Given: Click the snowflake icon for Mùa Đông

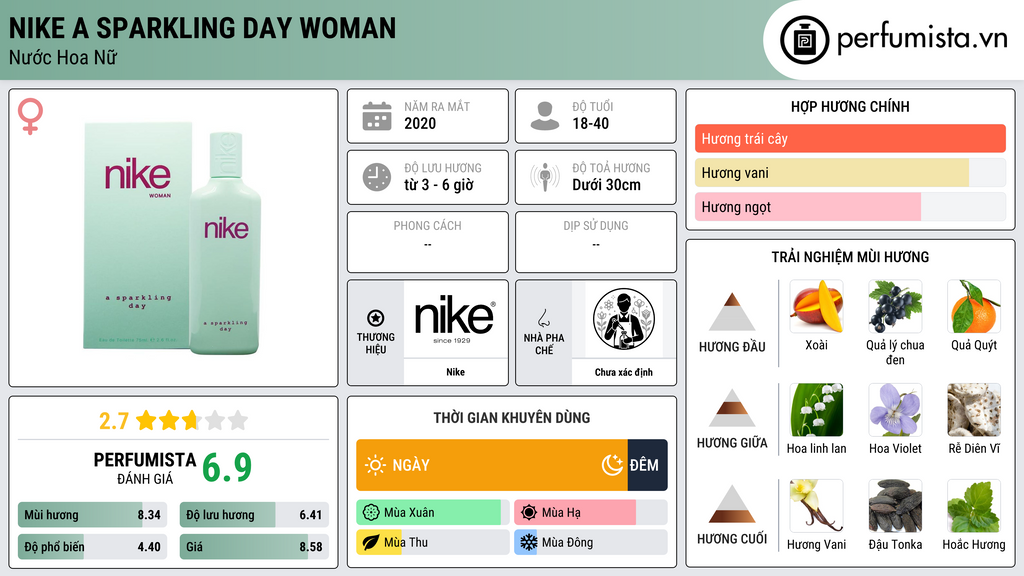Looking at the screenshot, I should pos(529,542).
